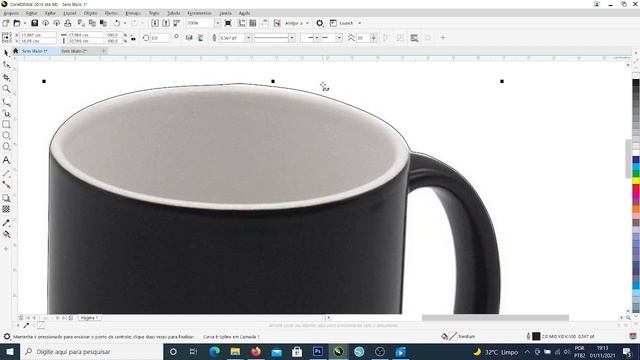640x360 pixels.
Task: Select the Color Eyedropper tool
Action: click(x=6, y=223)
